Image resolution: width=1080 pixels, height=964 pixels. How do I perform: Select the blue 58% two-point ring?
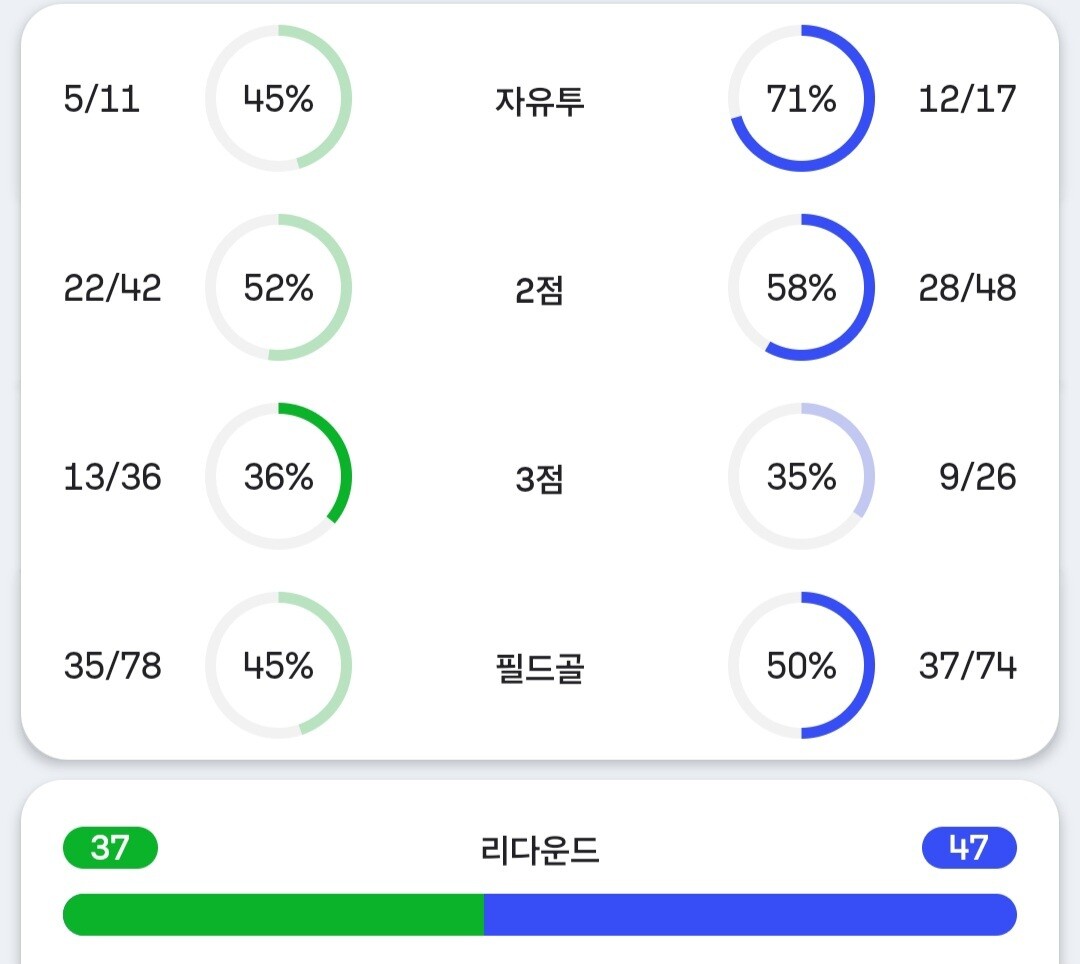[801, 288]
